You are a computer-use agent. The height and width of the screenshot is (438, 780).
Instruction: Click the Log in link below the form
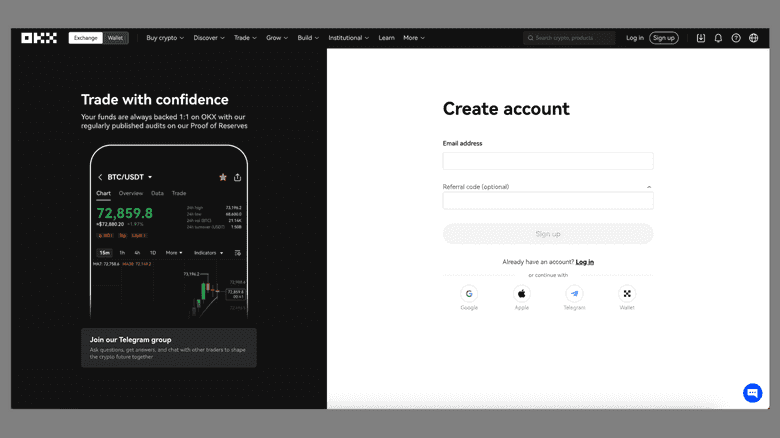585,262
